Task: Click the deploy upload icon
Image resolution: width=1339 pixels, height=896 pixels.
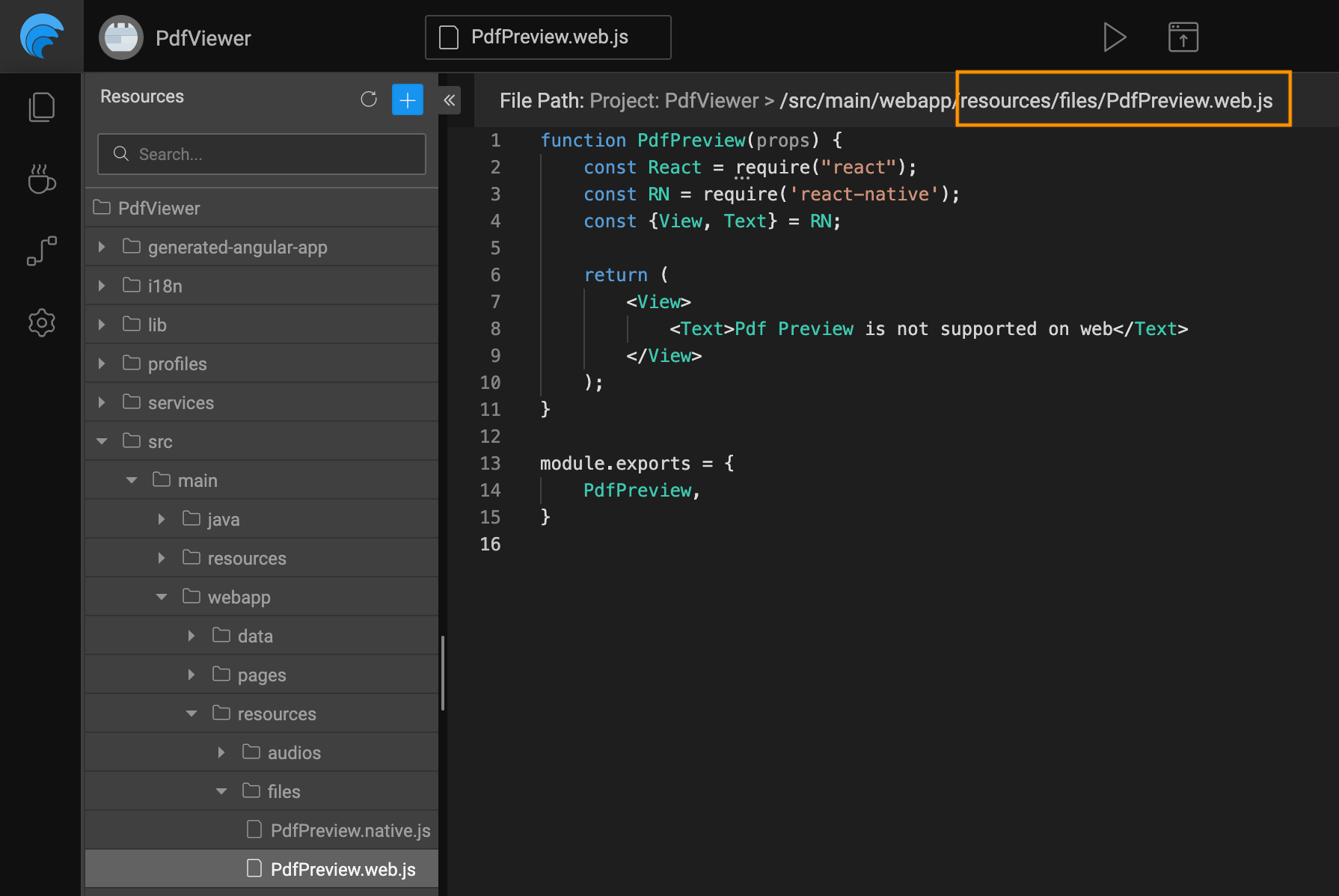Action: click(1183, 37)
